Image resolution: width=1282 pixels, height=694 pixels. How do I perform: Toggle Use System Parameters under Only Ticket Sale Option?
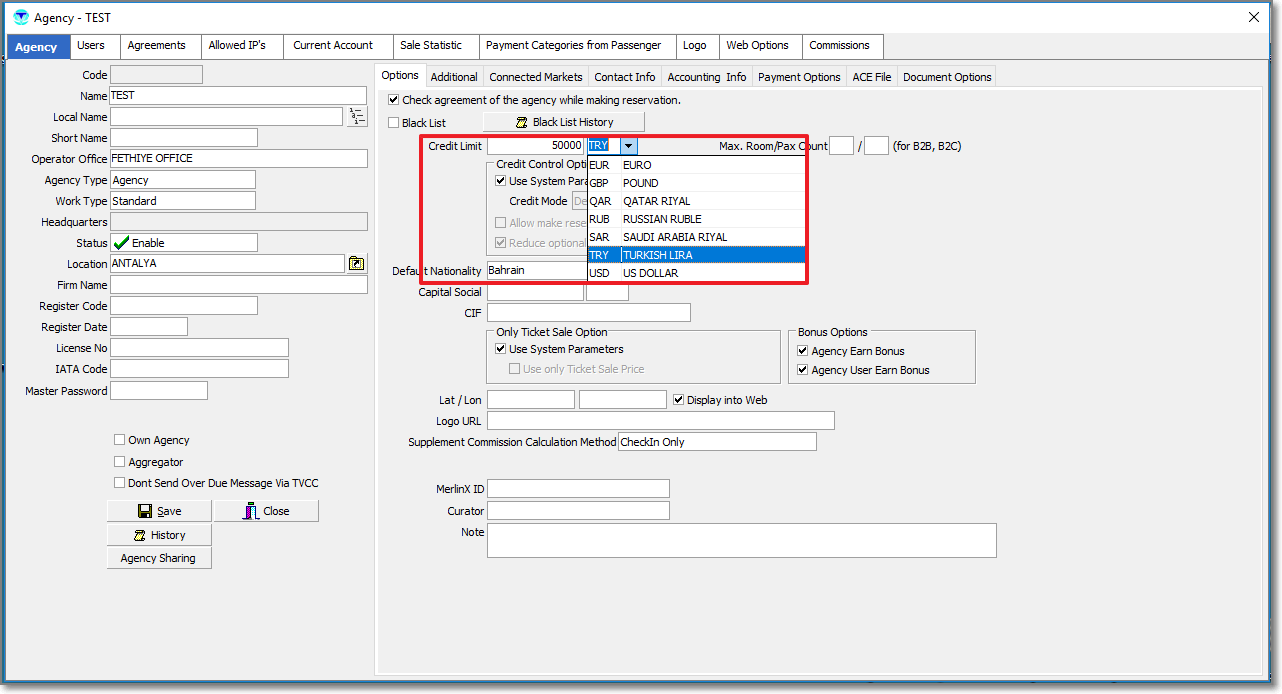(x=501, y=349)
